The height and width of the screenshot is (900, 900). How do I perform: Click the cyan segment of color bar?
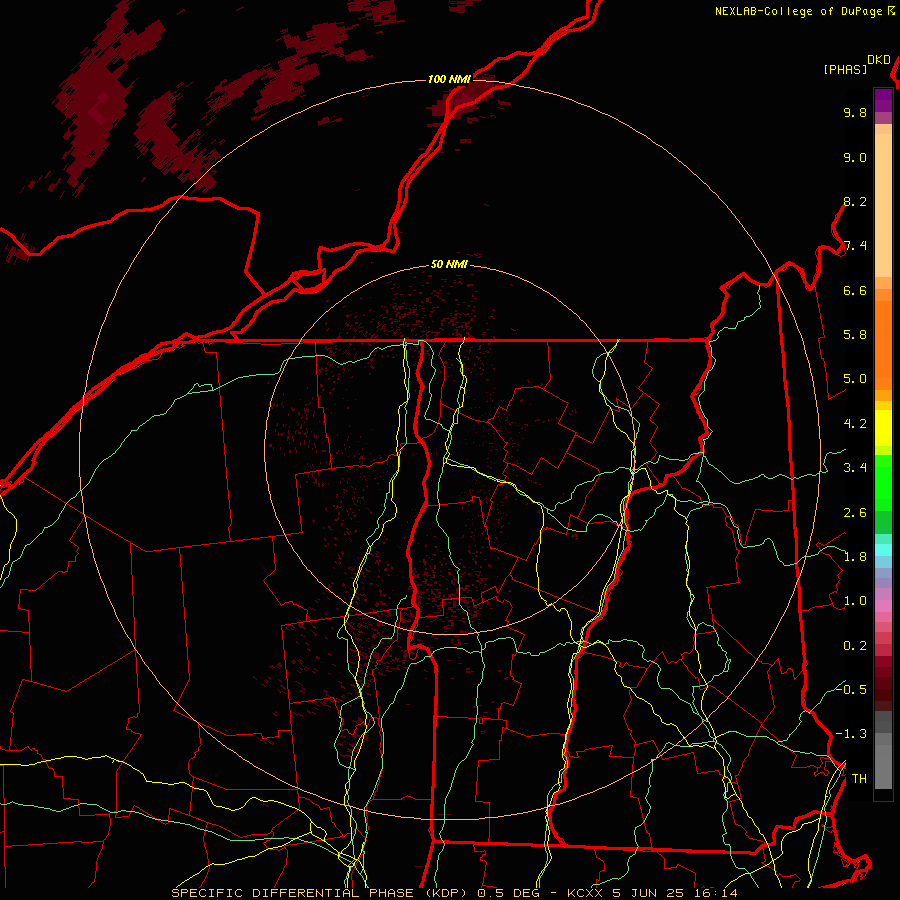coord(883,550)
